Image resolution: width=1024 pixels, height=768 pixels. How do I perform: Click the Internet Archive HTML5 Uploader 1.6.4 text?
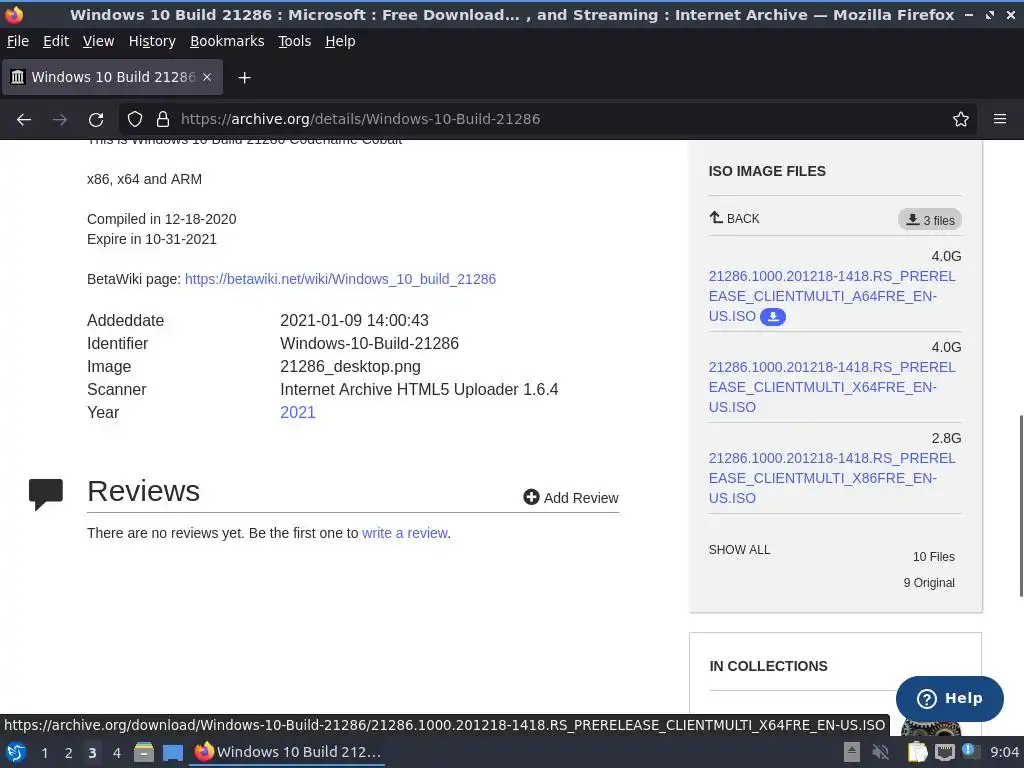419,390
